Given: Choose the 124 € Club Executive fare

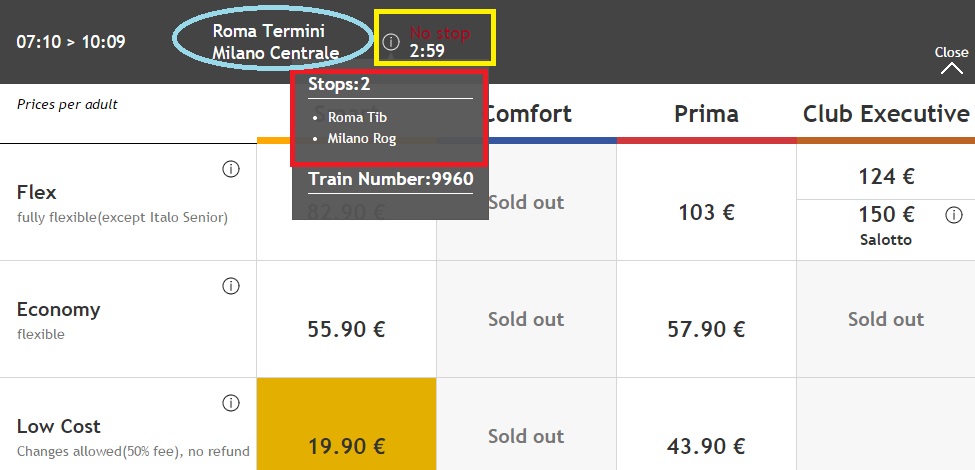Looking at the screenshot, I should (885, 177).
